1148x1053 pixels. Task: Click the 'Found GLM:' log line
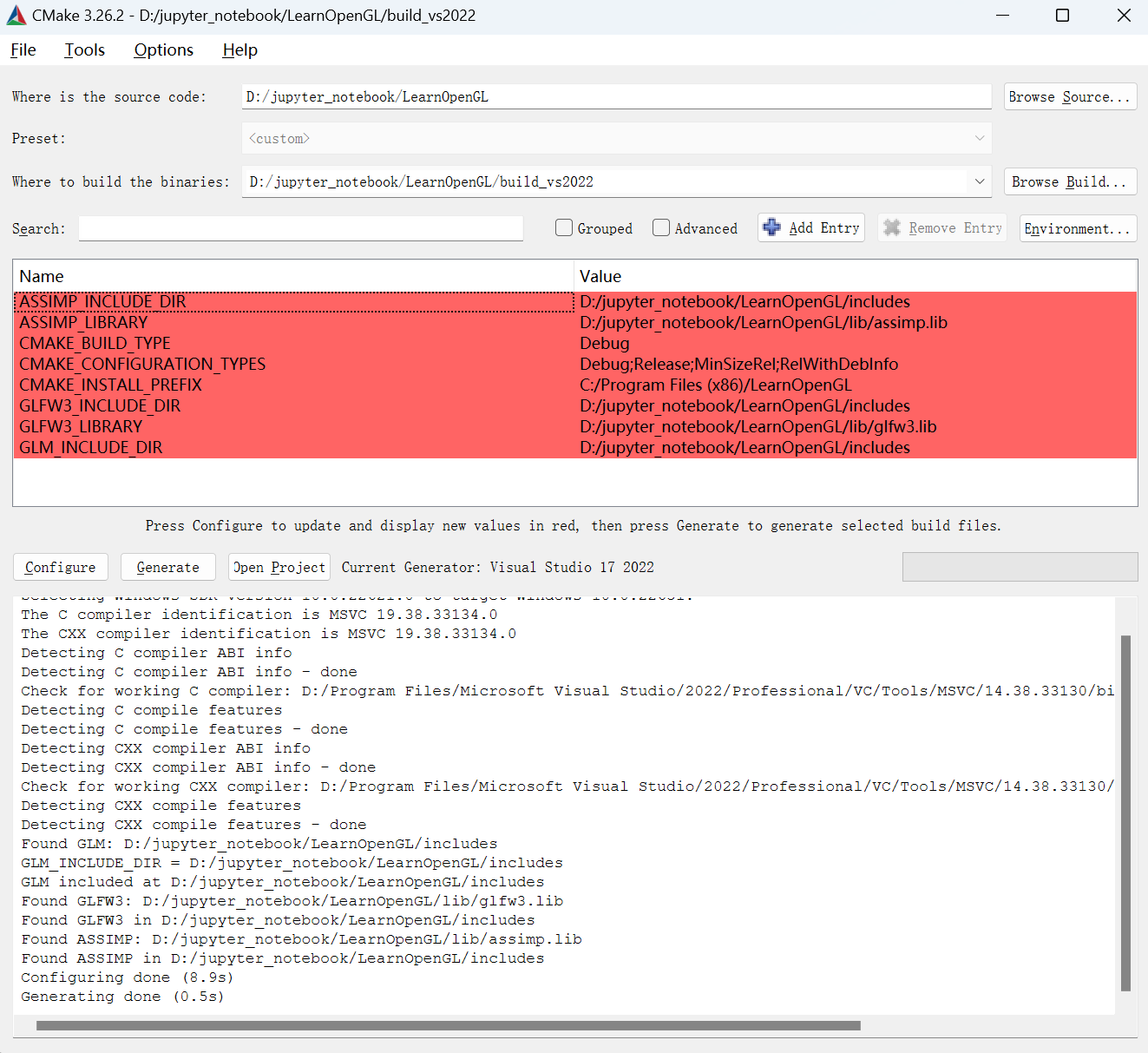coord(259,844)
